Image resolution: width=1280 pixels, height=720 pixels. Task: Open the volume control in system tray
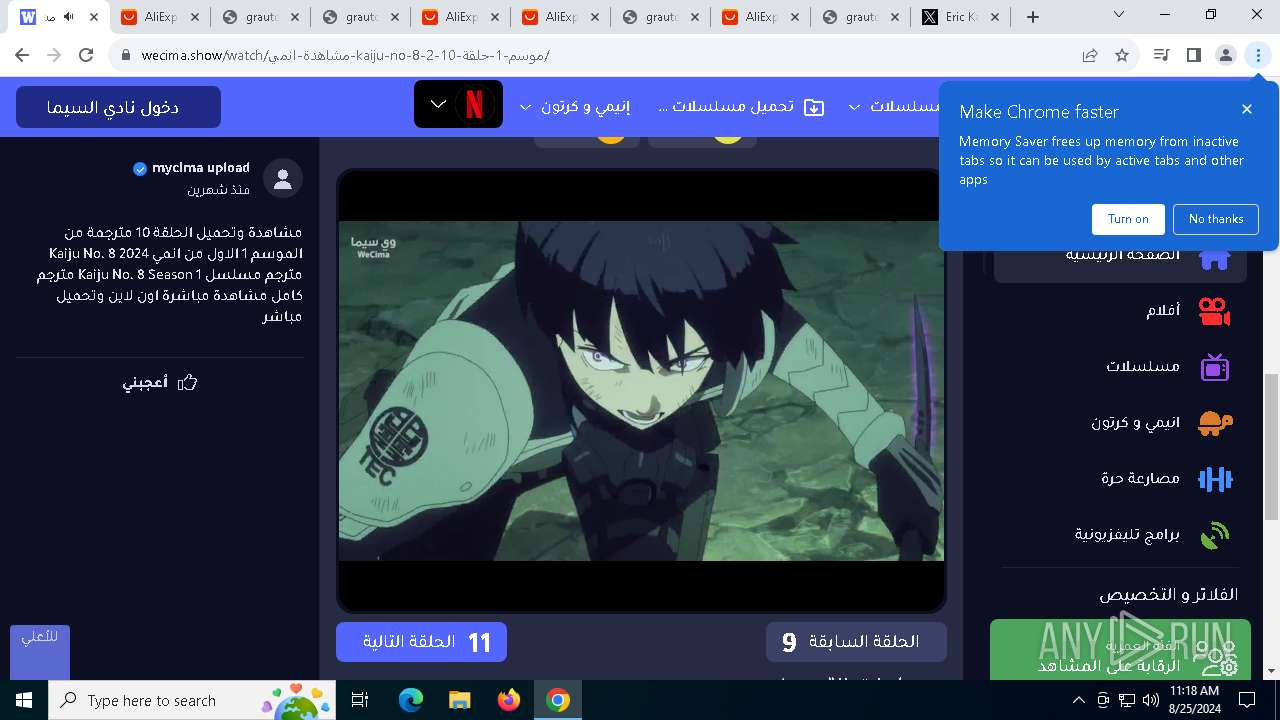tap(1150, 699)
